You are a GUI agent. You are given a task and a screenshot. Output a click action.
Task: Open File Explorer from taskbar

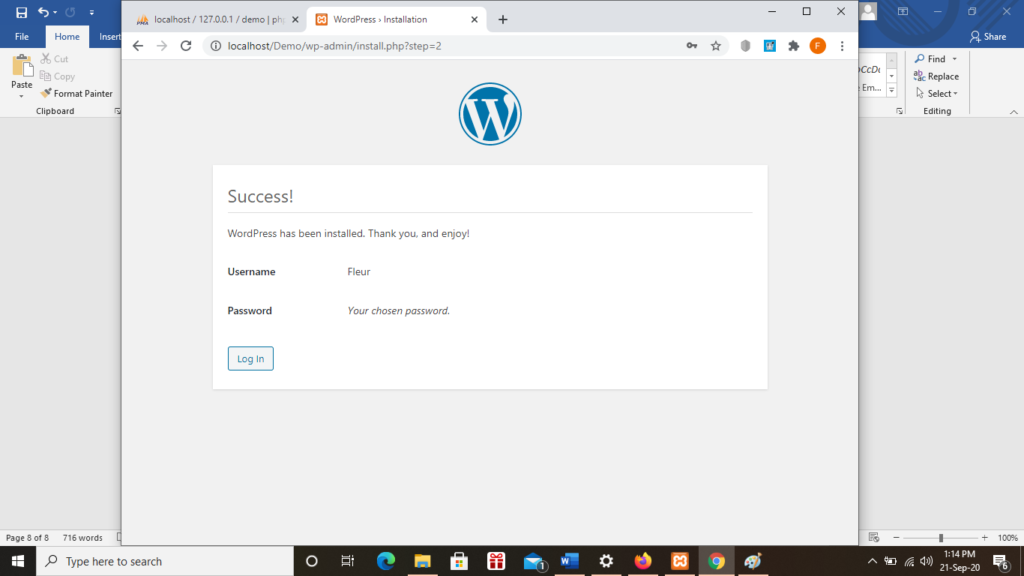point(423,561)
